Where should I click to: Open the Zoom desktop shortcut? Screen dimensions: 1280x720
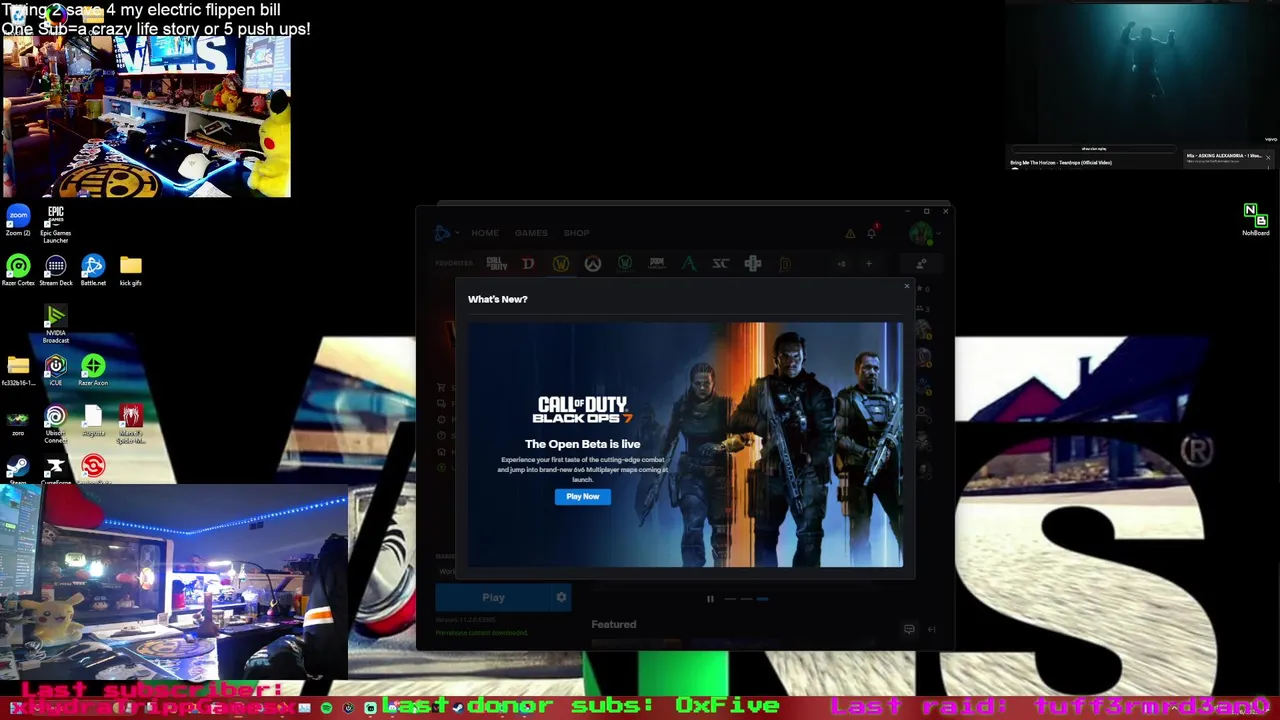click(18, 221)
